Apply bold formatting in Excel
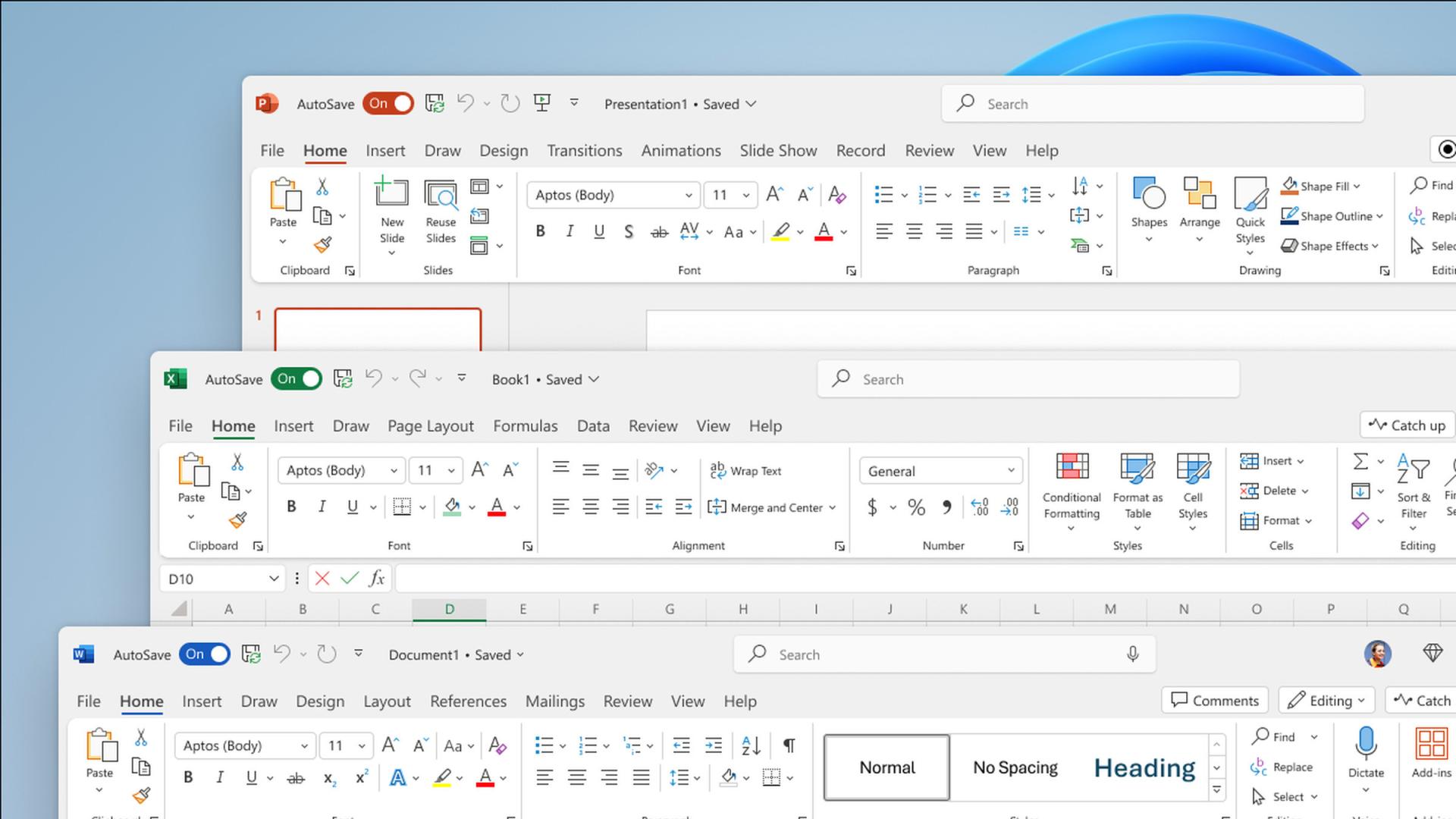The width and height of the screenshot is (1456, 819). 291,507
